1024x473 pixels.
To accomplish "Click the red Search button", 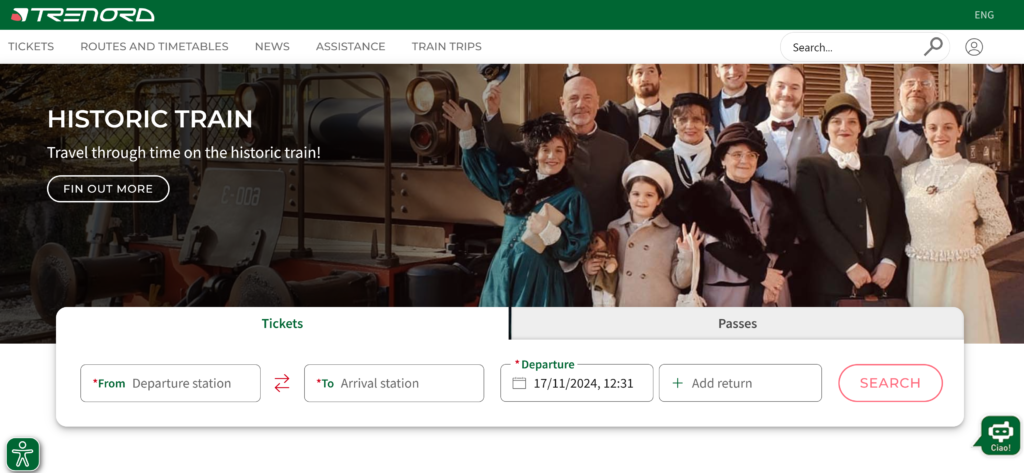I will click(x=890, y=383).
